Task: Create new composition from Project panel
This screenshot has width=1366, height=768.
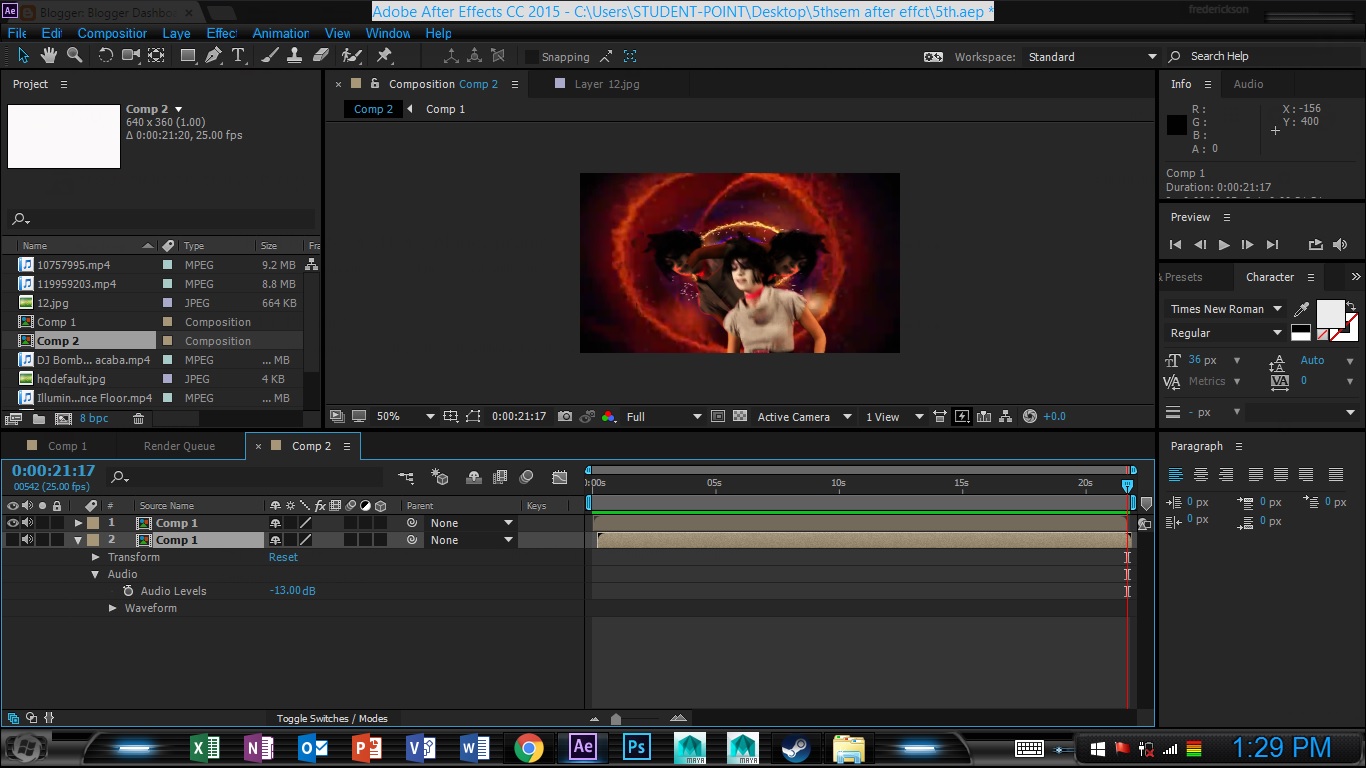Action: point(63,419)
